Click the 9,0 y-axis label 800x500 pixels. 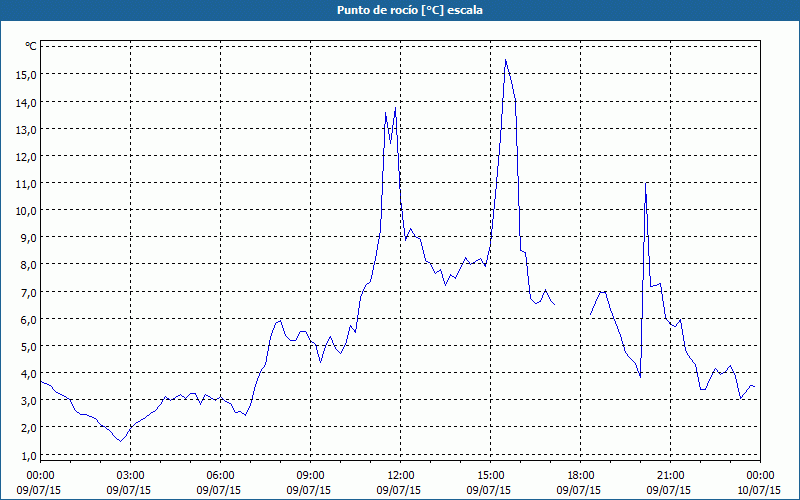(28, 237)
